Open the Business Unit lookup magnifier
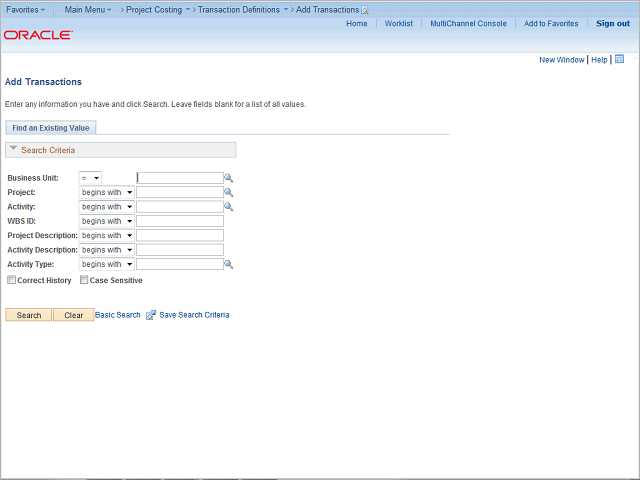640x480 pixels. [x=229, y=178]
